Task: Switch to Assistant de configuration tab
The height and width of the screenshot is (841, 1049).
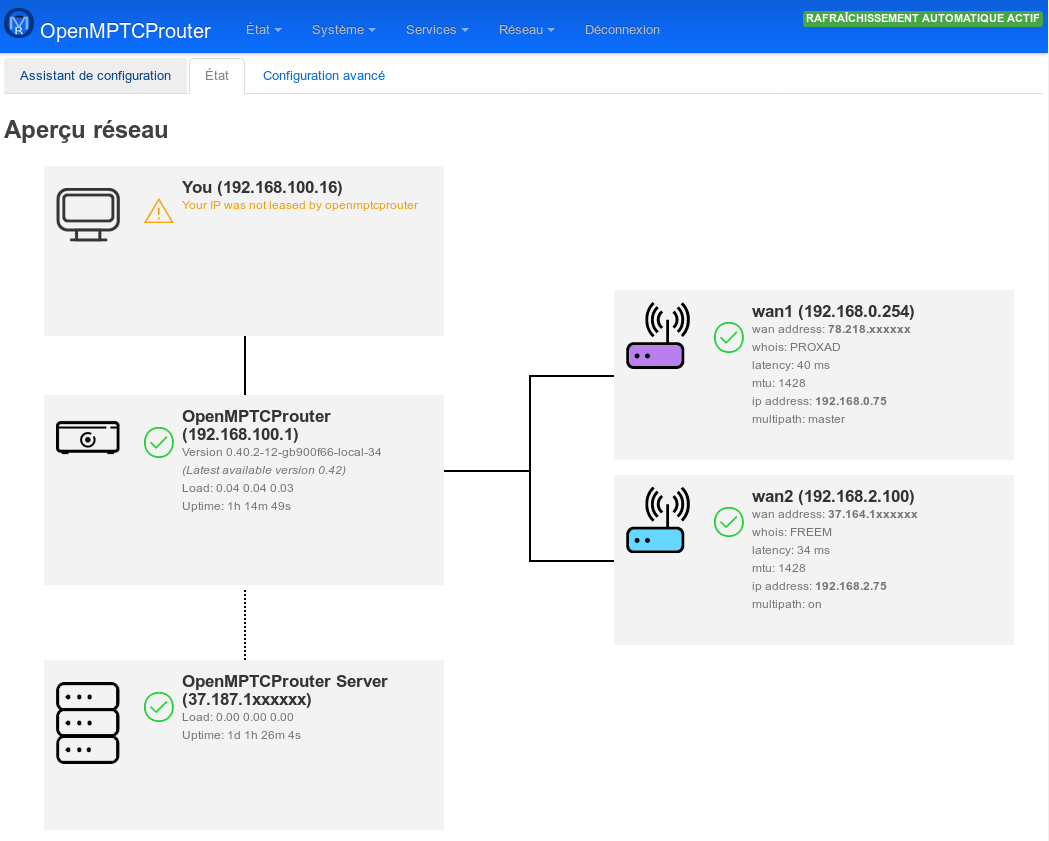Action: (x=96, y=76)
